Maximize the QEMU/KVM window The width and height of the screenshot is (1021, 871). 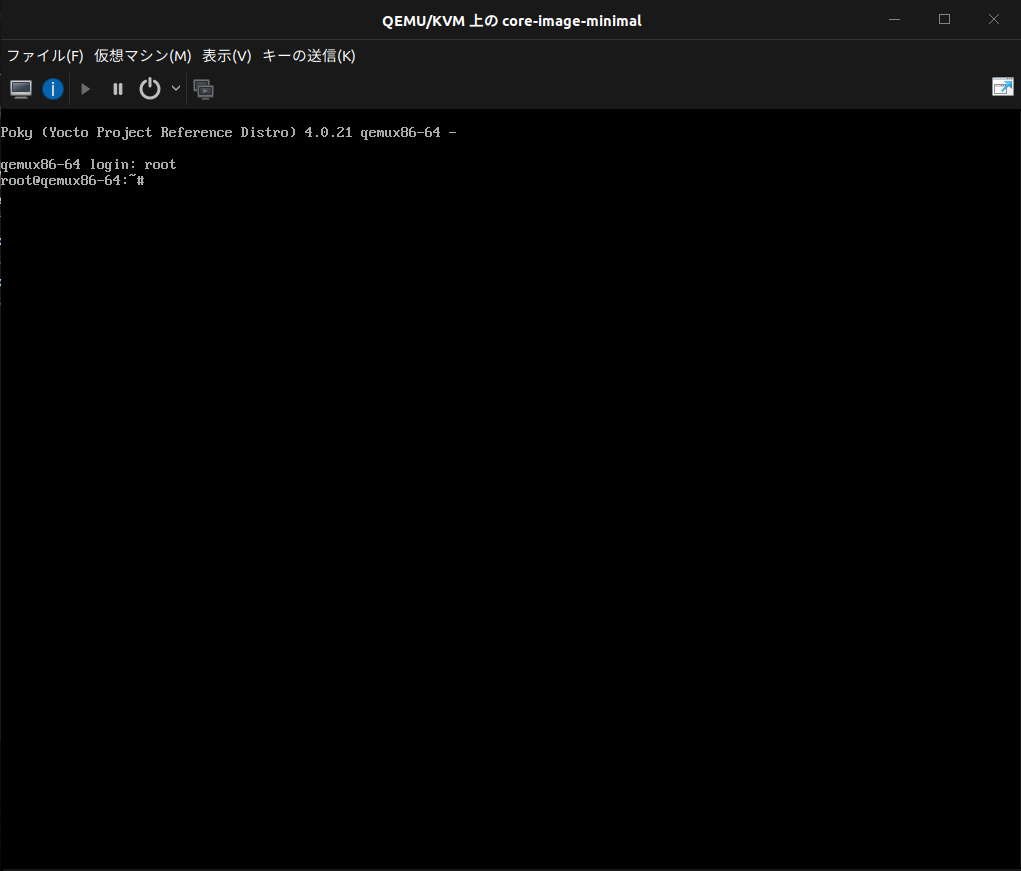tap(944, 20)
